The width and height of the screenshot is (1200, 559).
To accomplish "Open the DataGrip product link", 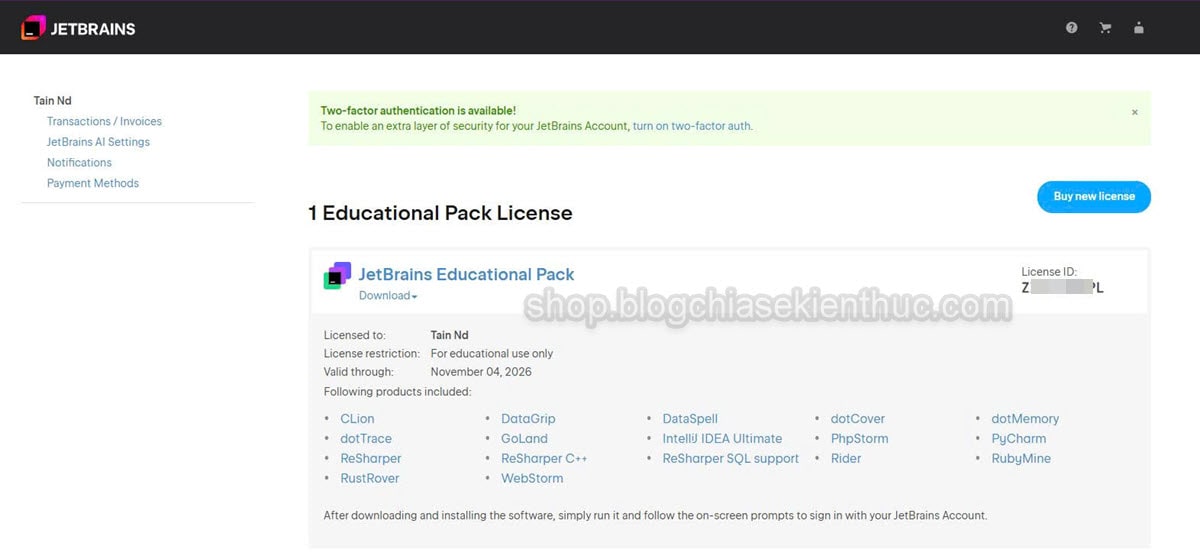I will tap(528, 419).
